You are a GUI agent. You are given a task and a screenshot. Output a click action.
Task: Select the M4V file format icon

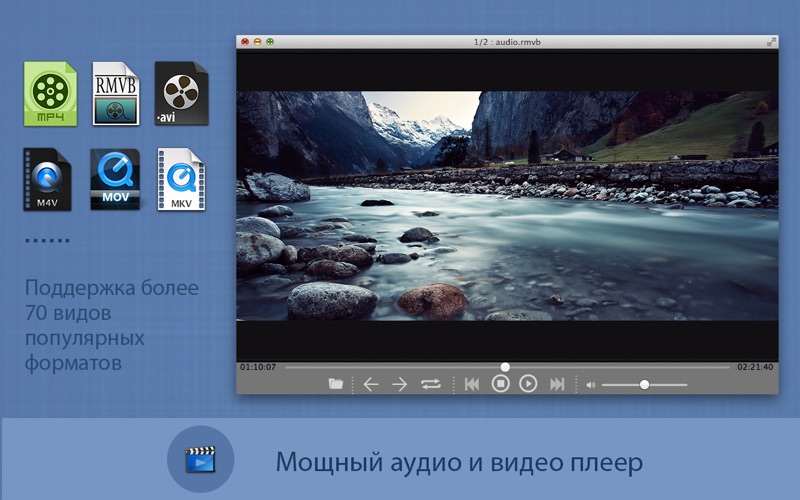(x=47, y=179)
